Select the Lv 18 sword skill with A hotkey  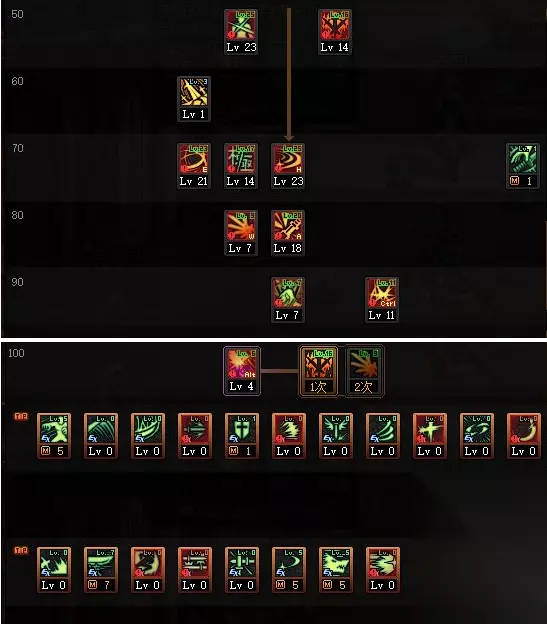tap(288, 233)
